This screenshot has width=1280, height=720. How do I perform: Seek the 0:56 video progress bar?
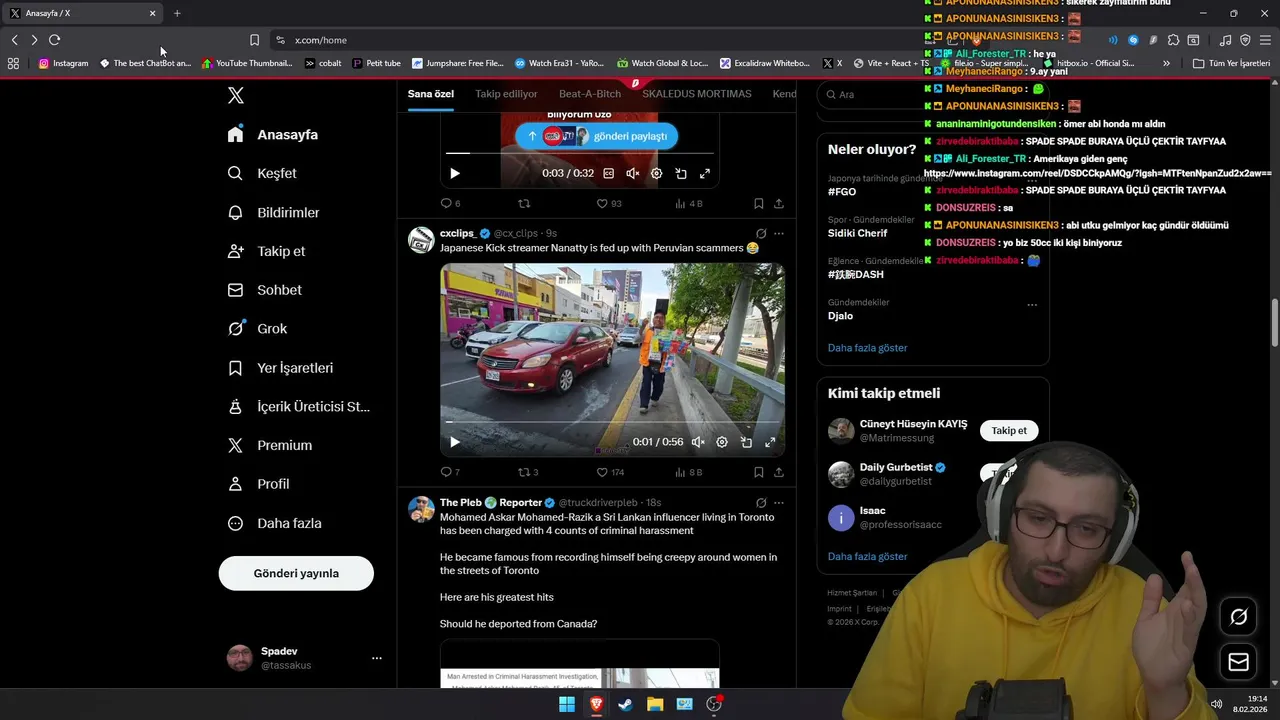point(612,422)
